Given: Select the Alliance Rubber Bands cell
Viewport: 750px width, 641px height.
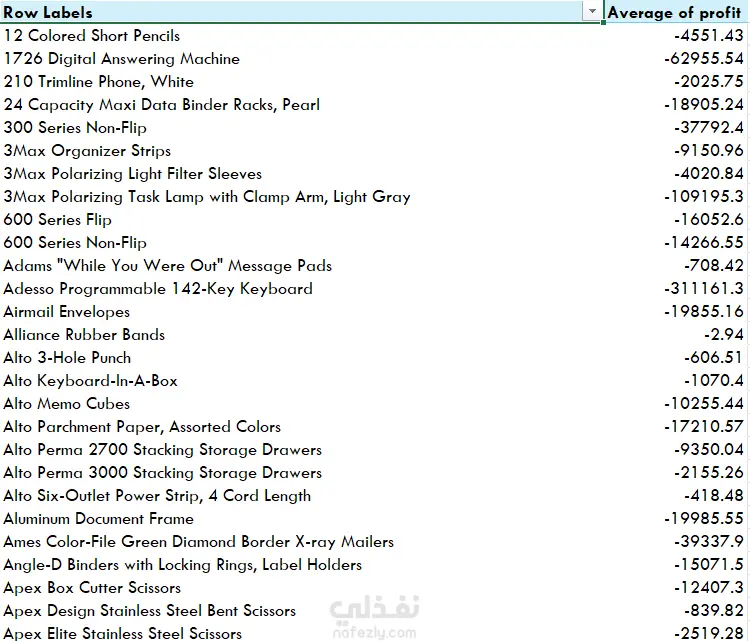Looking at the screenshot, I should click(x=84, y=335).
